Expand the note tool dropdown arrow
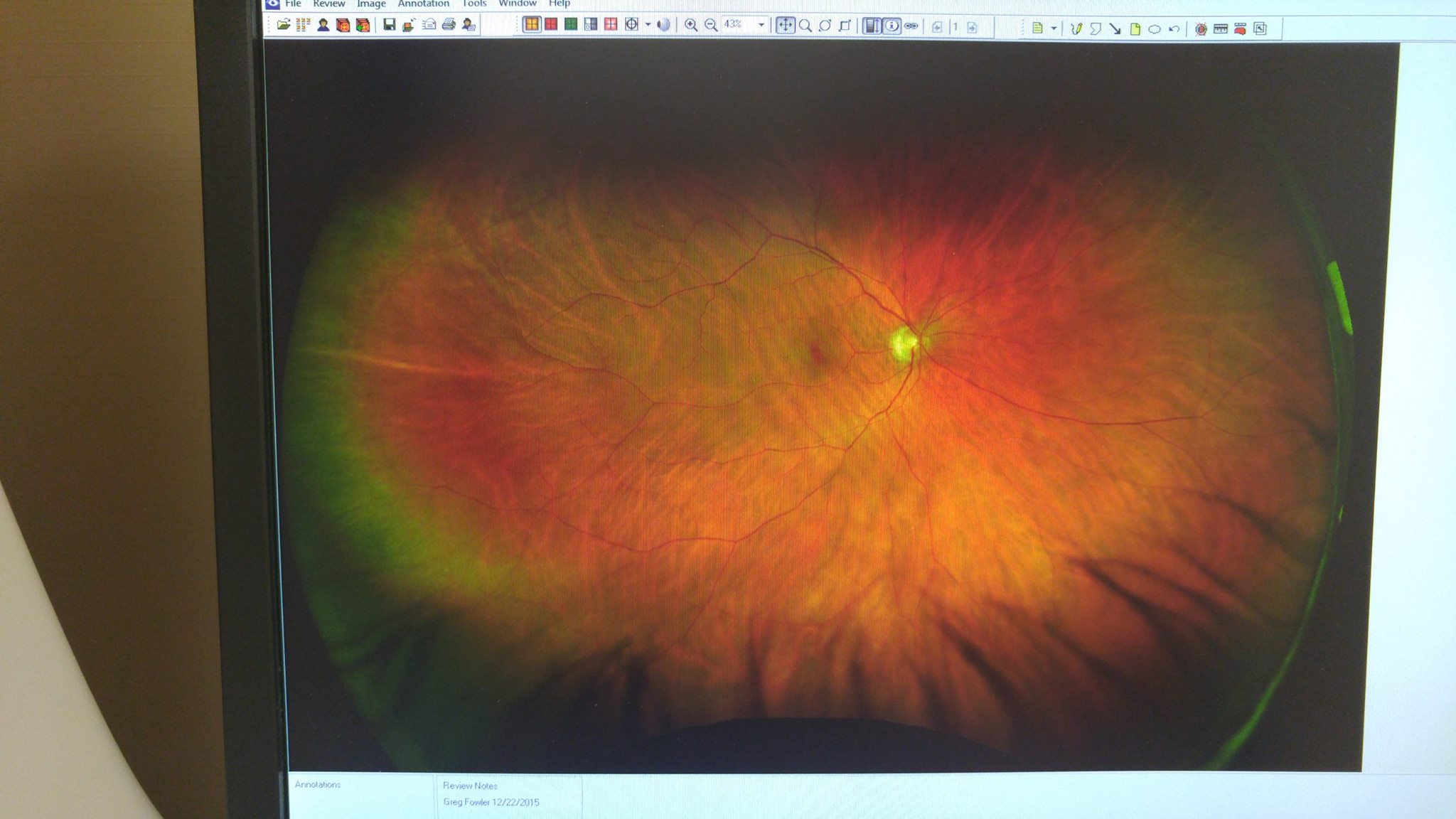 (x=1054, y=28)
